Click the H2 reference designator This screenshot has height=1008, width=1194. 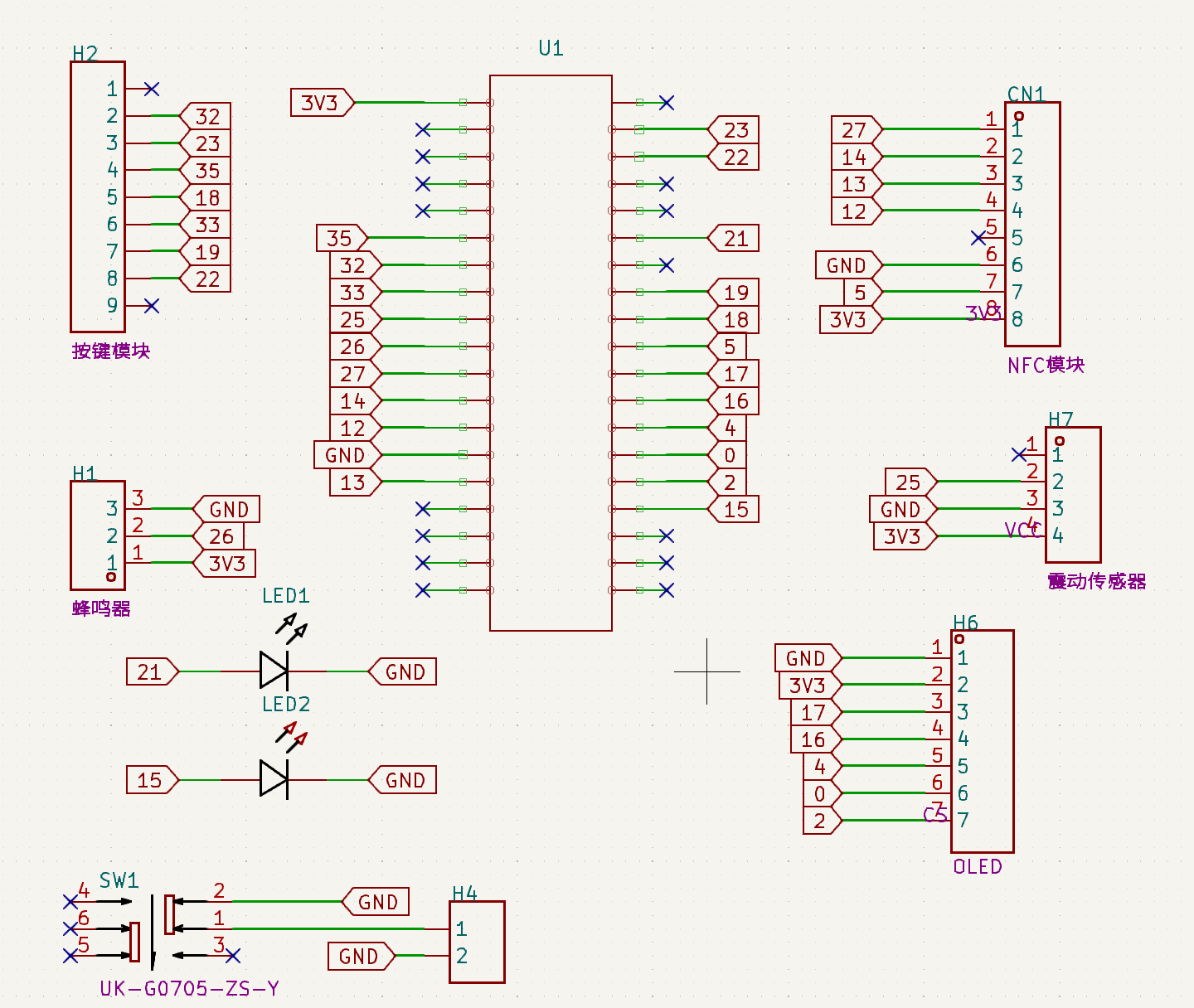tap(85, 53)
